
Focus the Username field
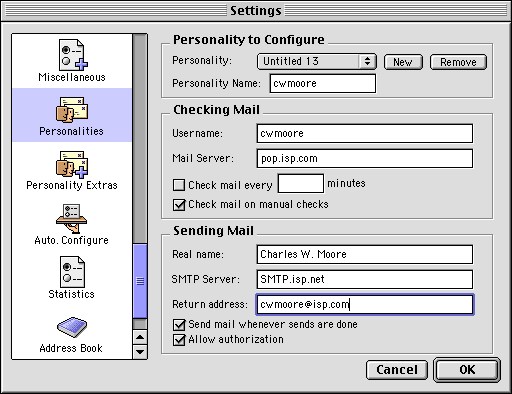point(365,133)
